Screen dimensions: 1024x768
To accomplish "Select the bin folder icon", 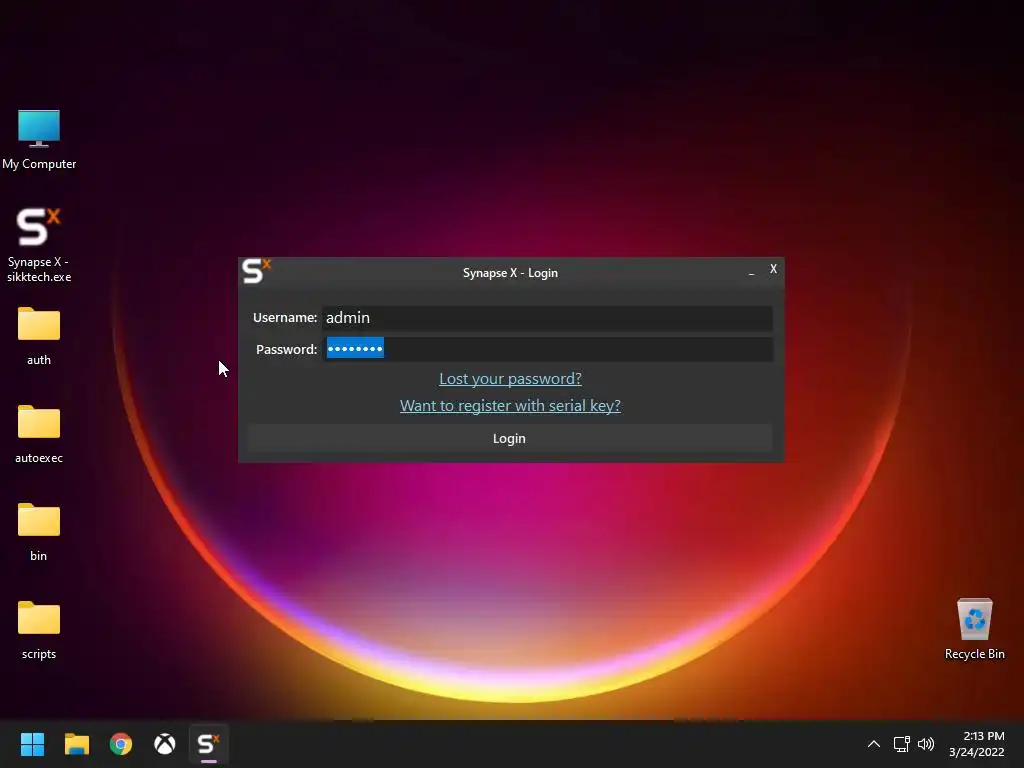I will (x=39, y=532).
